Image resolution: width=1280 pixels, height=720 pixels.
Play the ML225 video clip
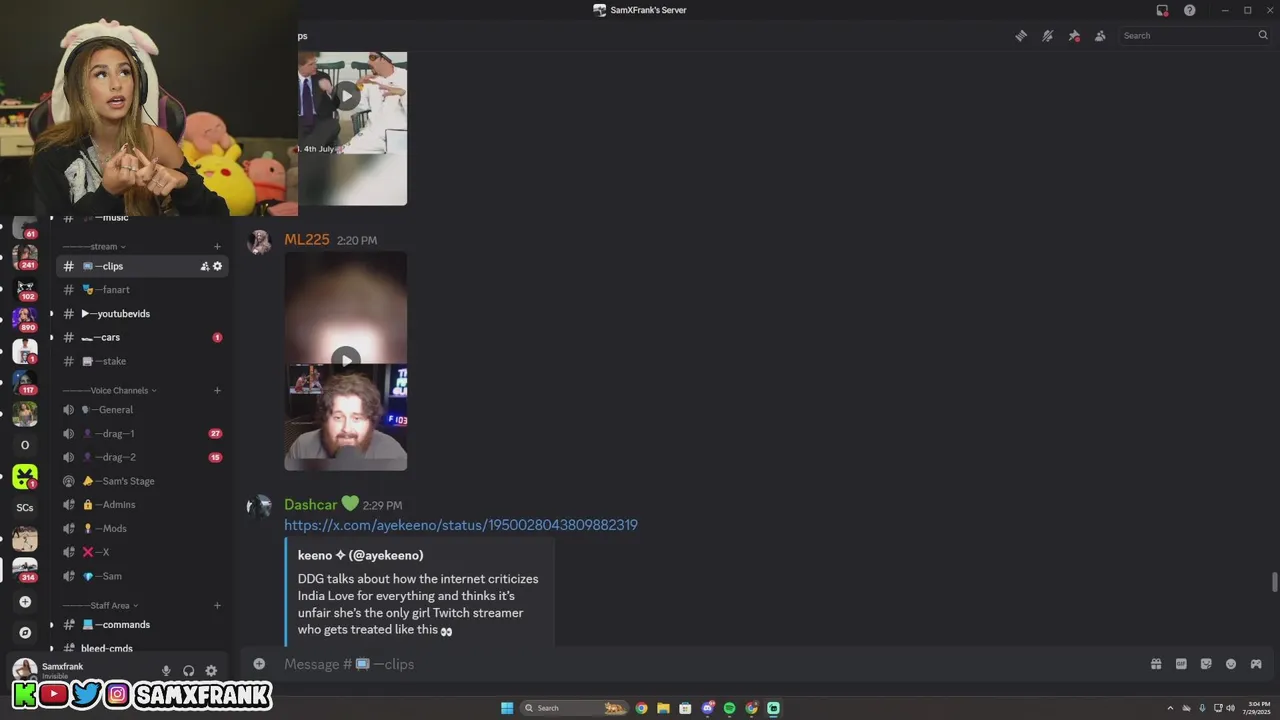click(x=346, y=360)
